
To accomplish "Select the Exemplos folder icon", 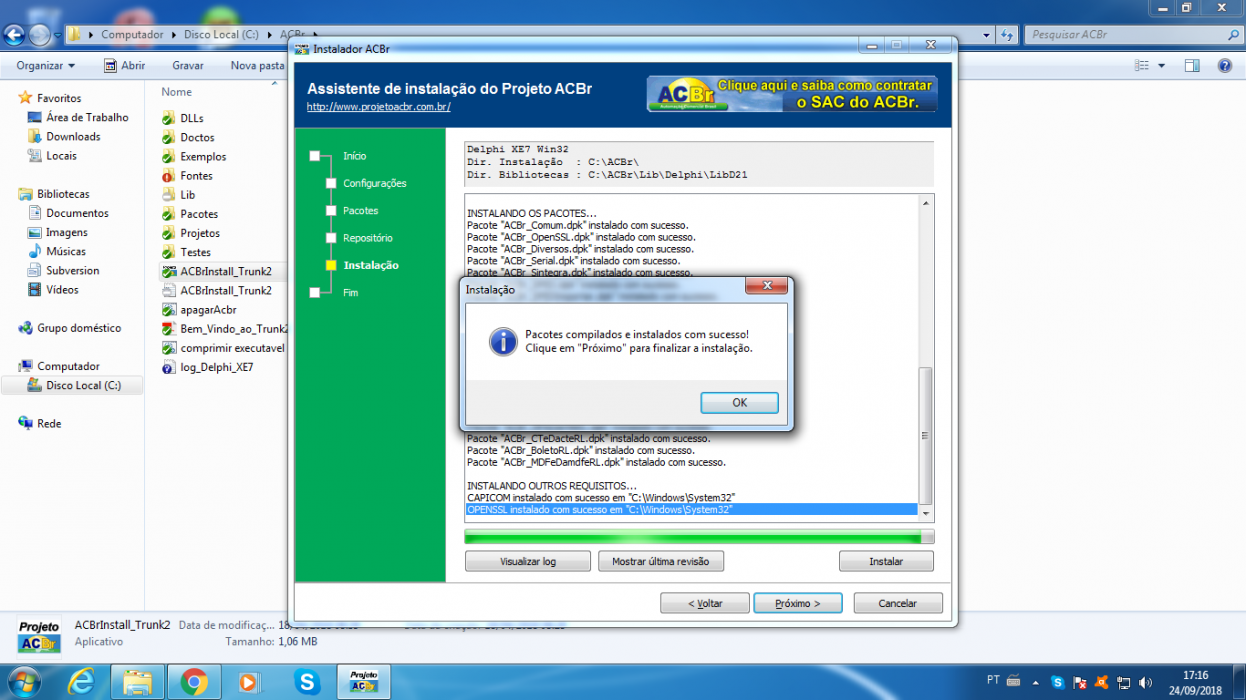I will (x=169, y=157).
